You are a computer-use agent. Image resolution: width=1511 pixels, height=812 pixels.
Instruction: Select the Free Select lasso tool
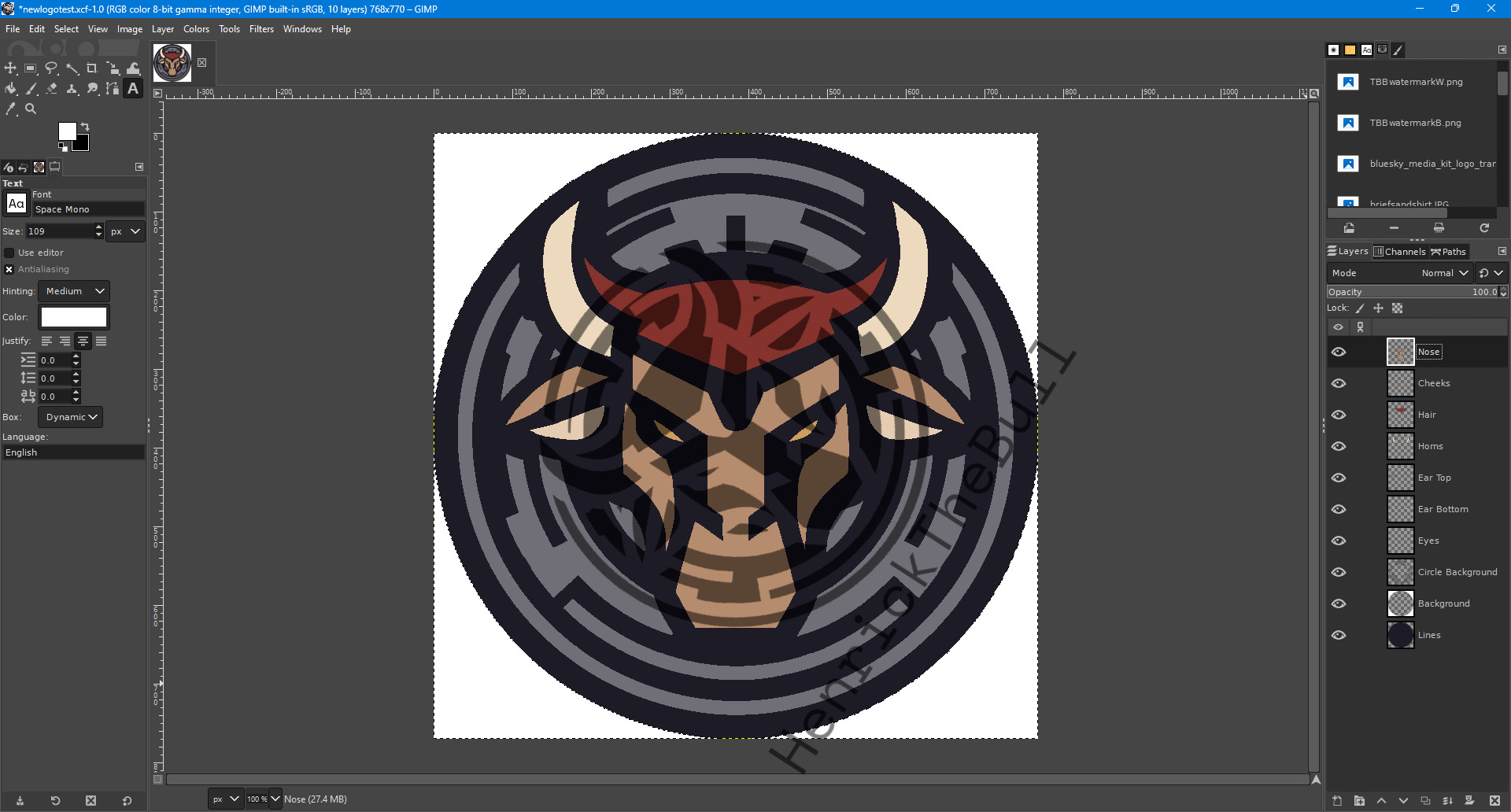coord(51,68)
